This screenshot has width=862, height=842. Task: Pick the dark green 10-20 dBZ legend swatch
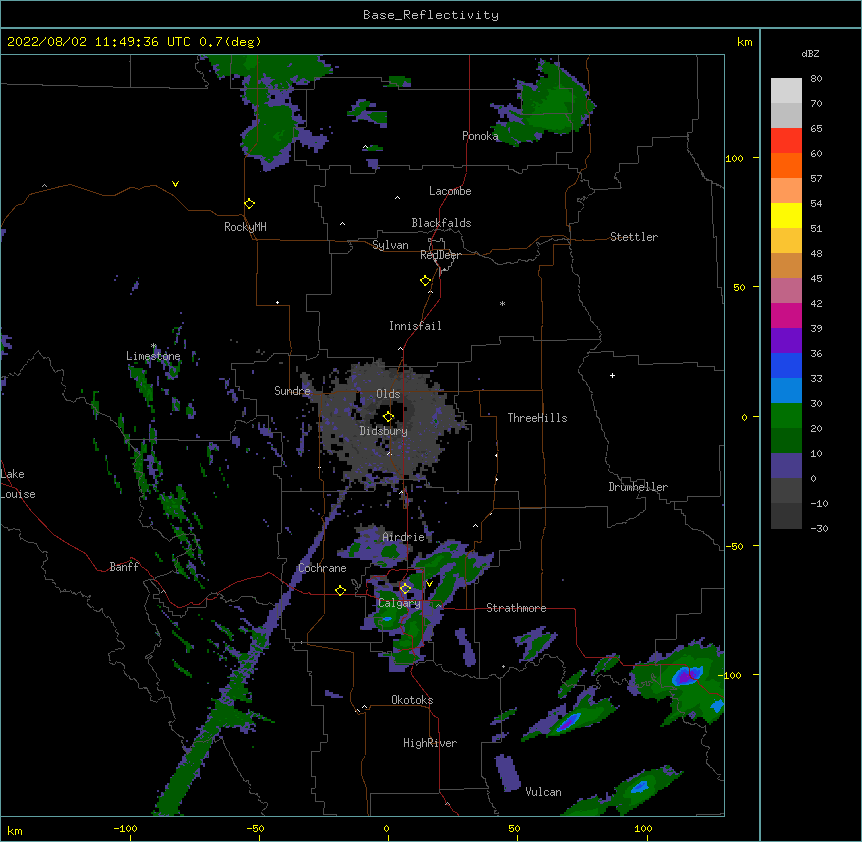pos(786,441)
